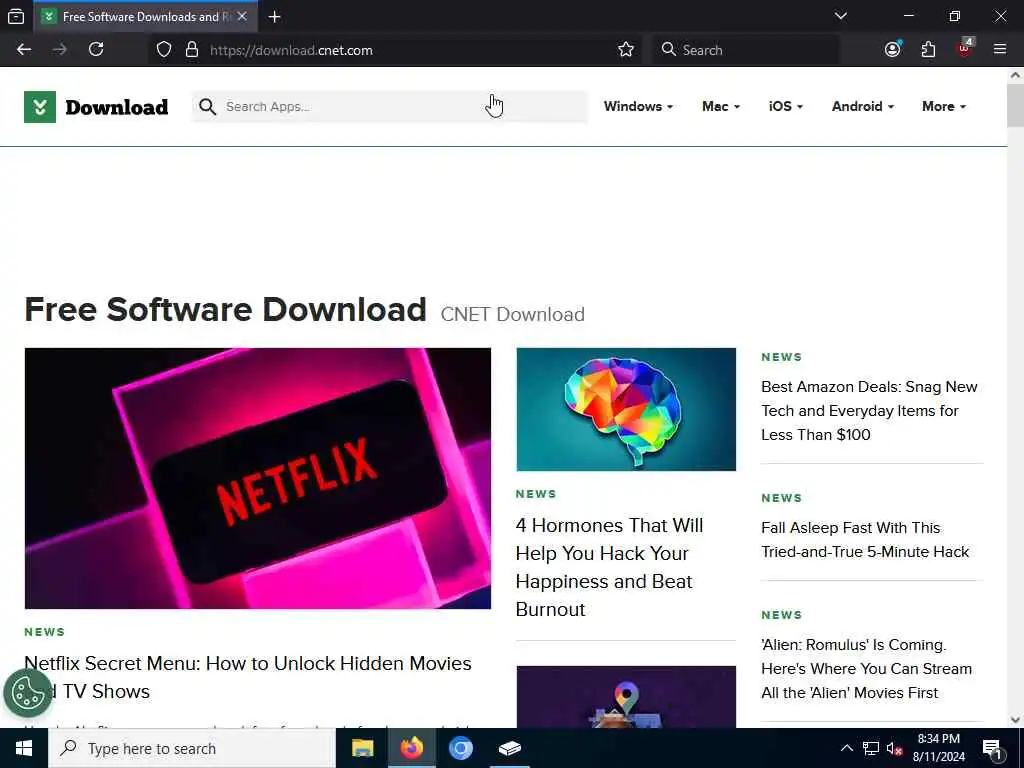Open the colorful brain article thumbnail
1024x768 pixels.
pos(626,409)
